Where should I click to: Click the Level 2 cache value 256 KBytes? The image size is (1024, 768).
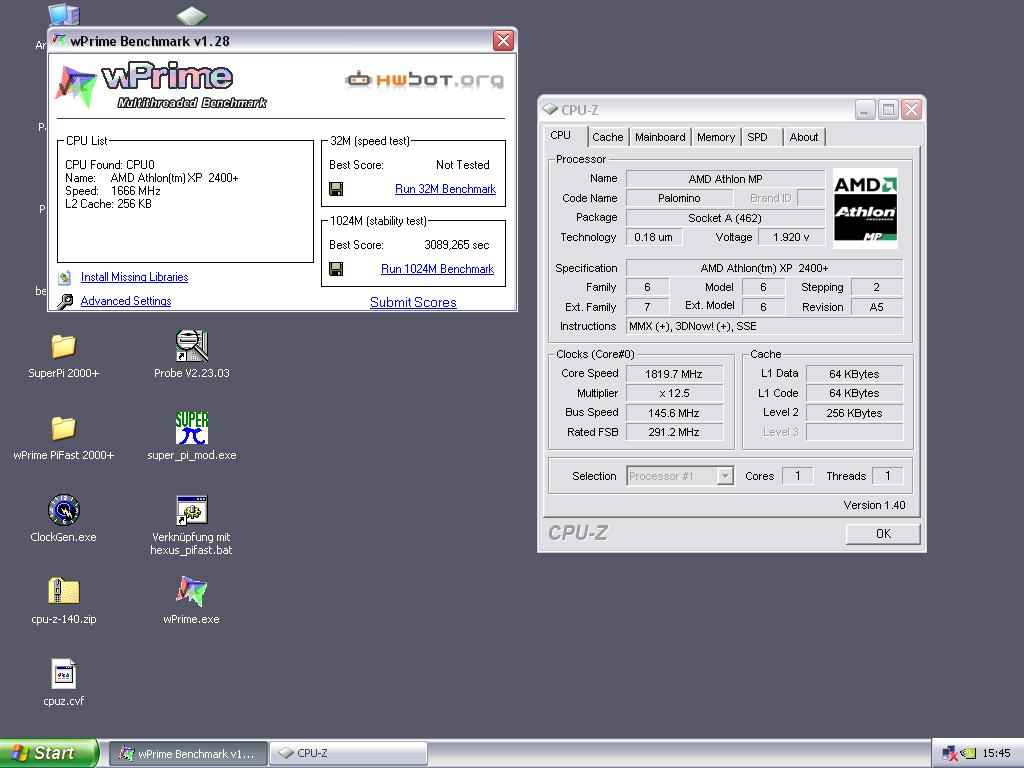pyautogui.click(x=854, y=413)
